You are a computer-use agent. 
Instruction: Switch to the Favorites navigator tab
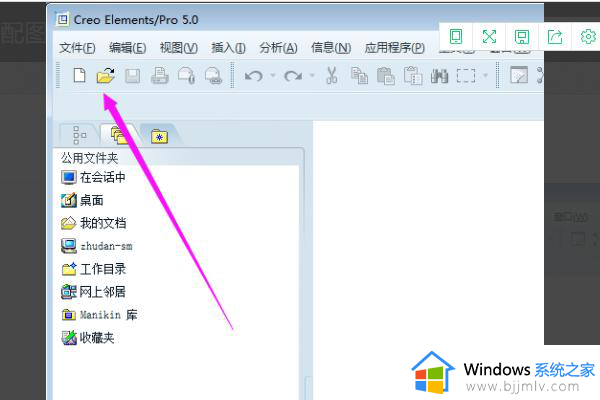pyautogui.click(x=159, y=136)
